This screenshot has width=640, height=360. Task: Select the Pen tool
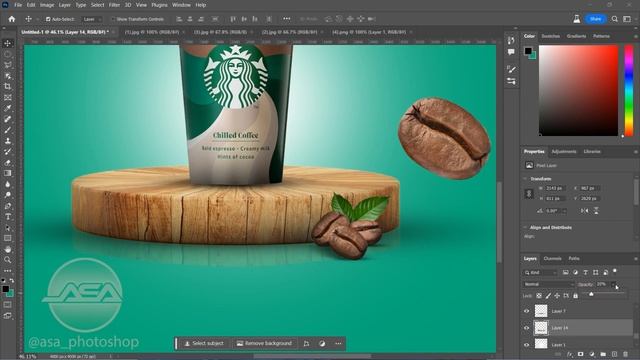point(7,206)
